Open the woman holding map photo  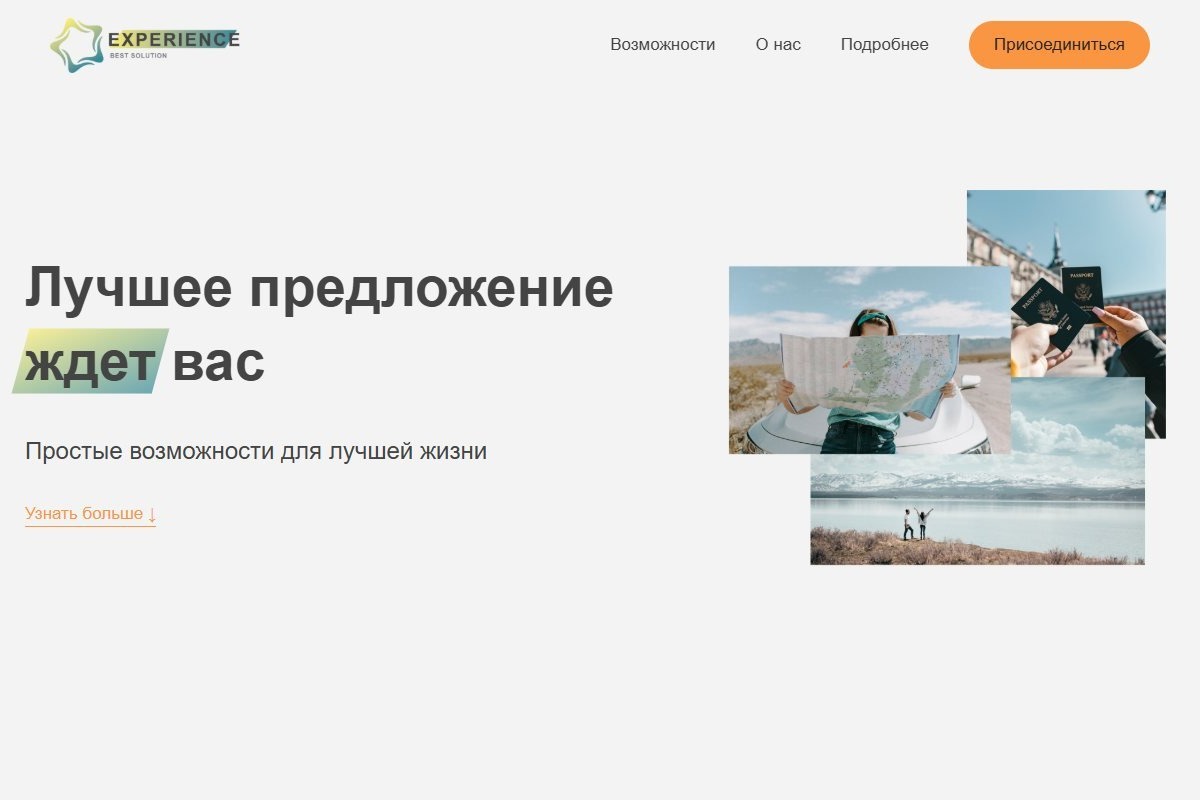[x=869, y=360]
